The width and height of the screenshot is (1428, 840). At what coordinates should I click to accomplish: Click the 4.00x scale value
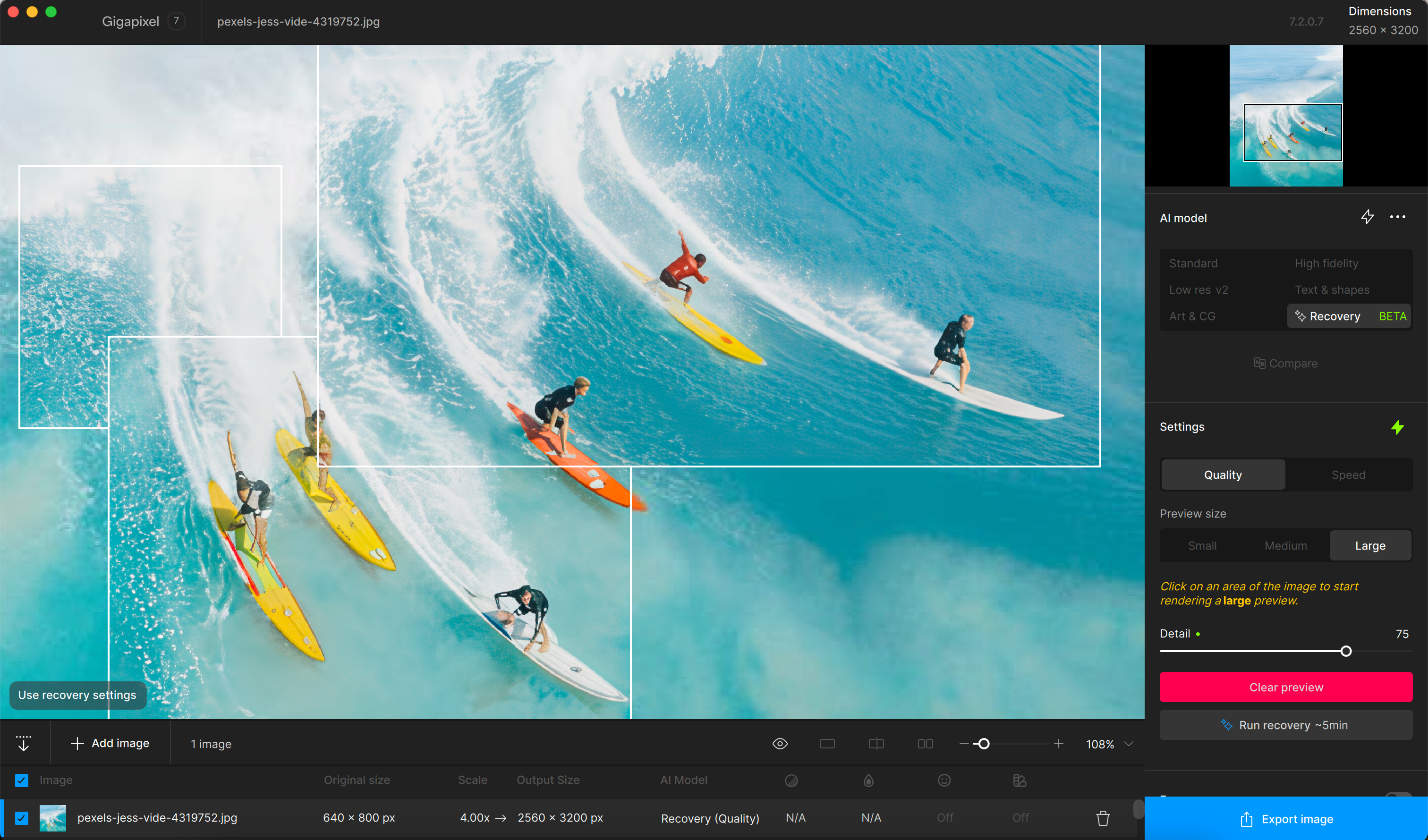click(474, 818)
